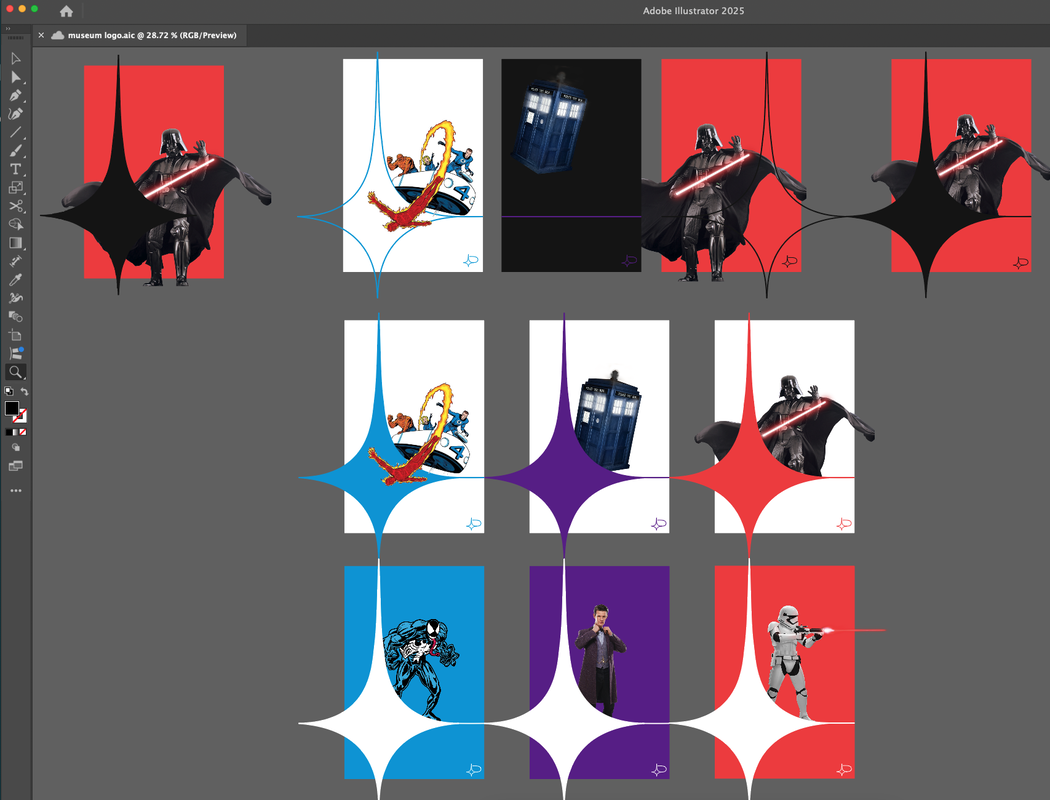Open Edit Toolbar three-dots menu
This screenshot has width=1050, height=800.
point(15,491)
